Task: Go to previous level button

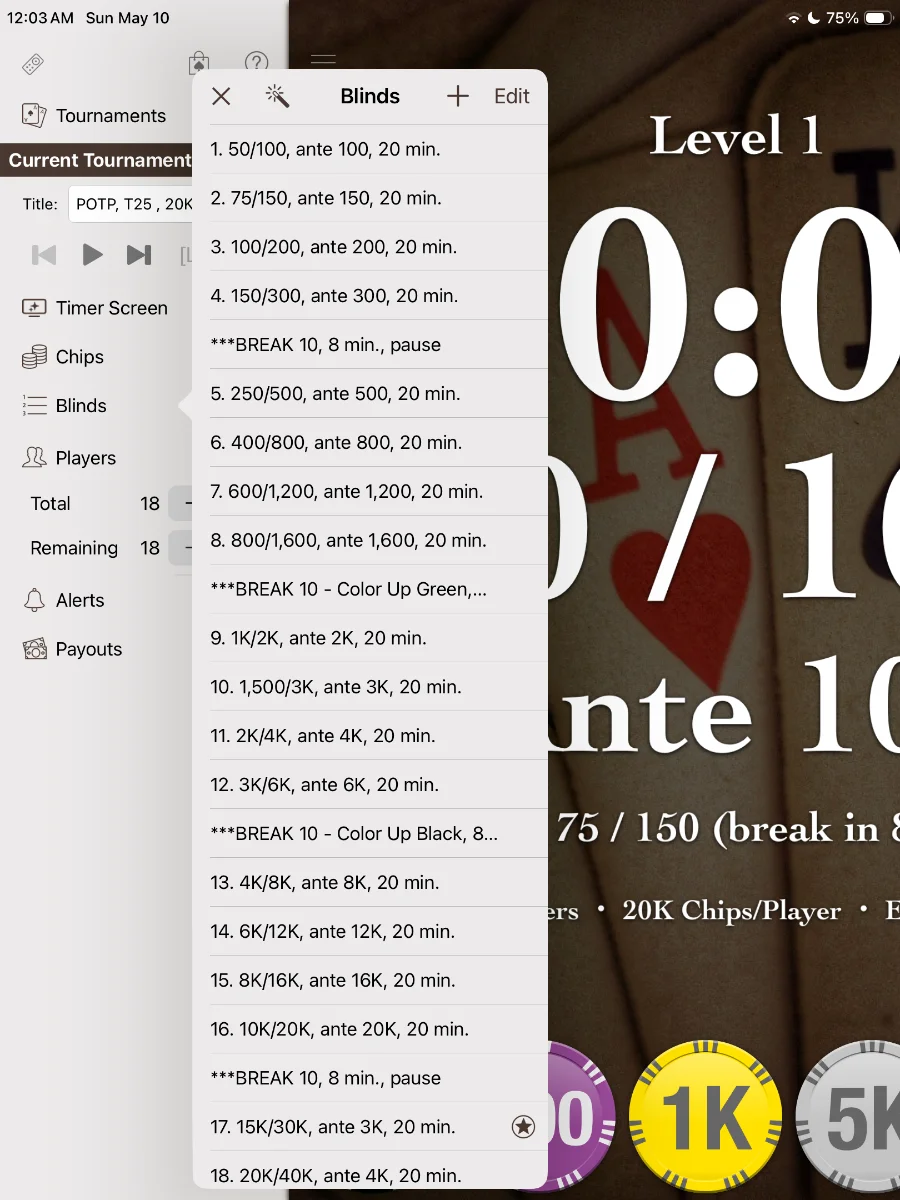Action: pyautogui.click(x=44, y=255)
